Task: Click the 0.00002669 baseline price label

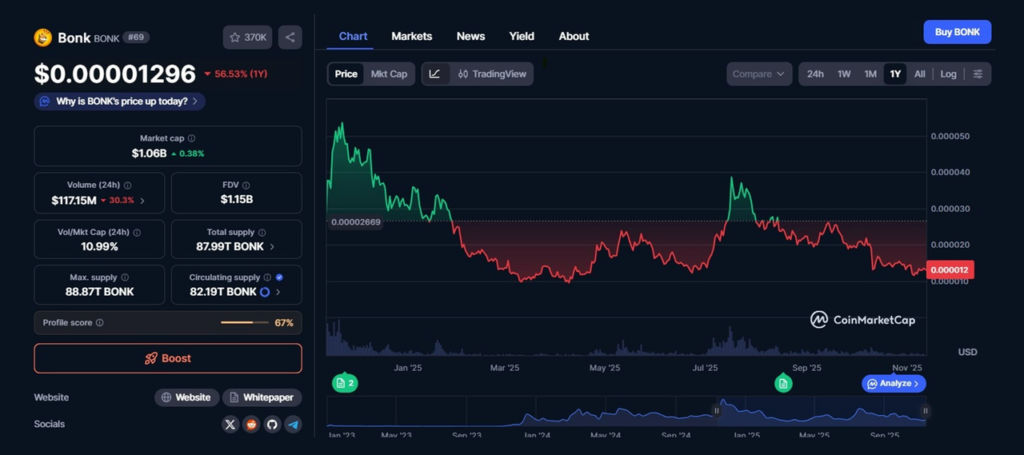Action: pyautogui.click(x=355, y=221)
